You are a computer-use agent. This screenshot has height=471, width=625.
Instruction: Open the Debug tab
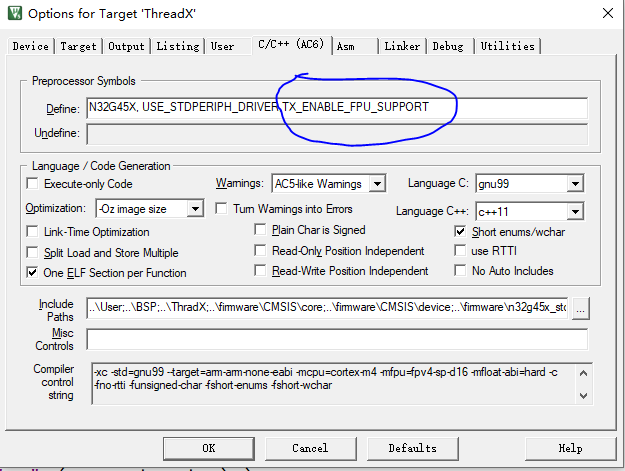448,46
